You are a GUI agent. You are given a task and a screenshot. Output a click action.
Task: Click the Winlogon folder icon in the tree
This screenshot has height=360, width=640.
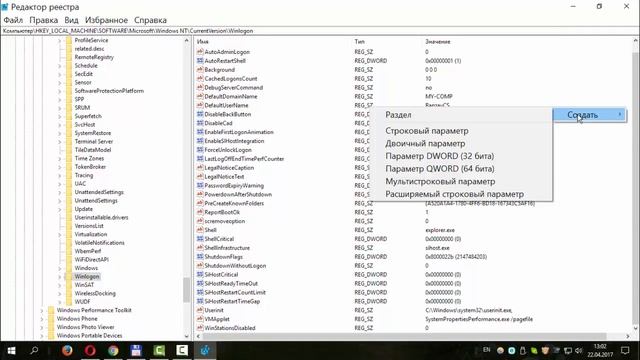tap(69, 276)
